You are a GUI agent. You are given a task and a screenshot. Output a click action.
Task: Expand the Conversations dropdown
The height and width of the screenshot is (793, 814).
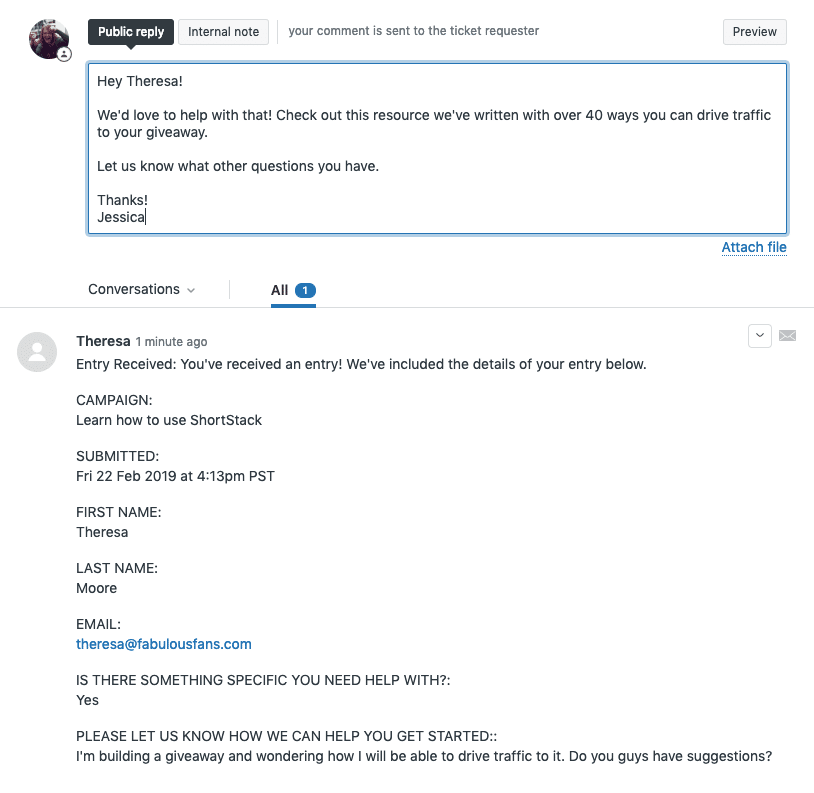click(141, 290)
